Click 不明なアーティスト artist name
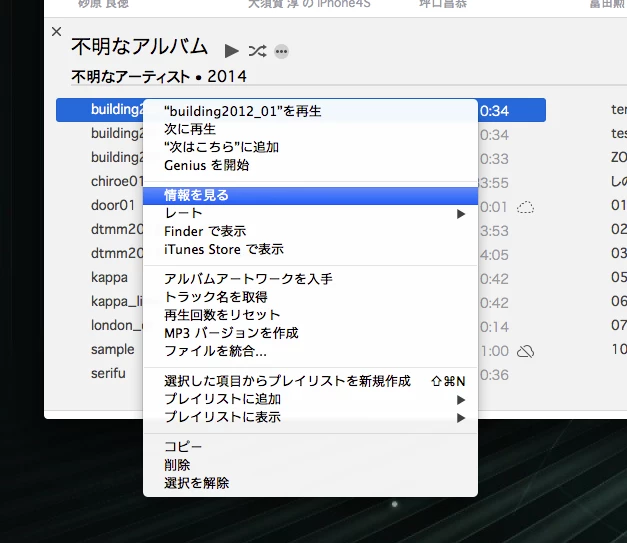 (130, 76)
